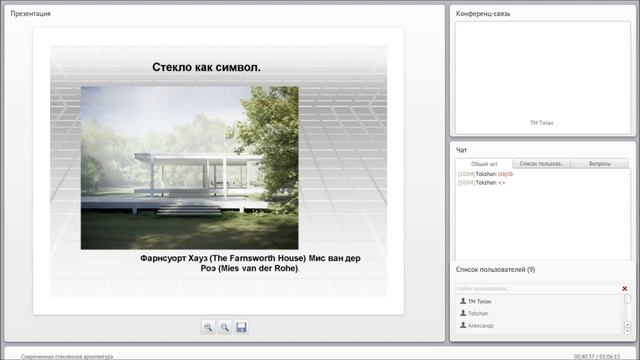
Task: Zoom in on the presentation slide
Action: [x=208, y=327]
